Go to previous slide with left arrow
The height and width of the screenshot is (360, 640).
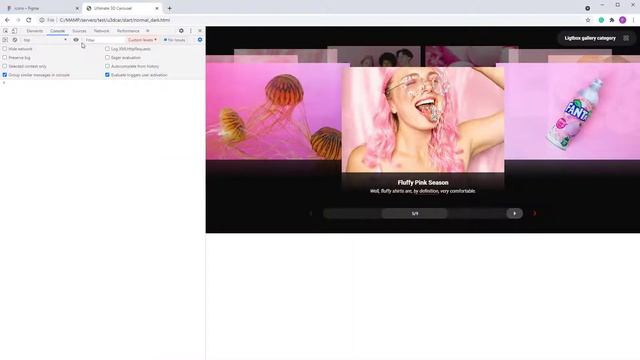coord(311,213)
